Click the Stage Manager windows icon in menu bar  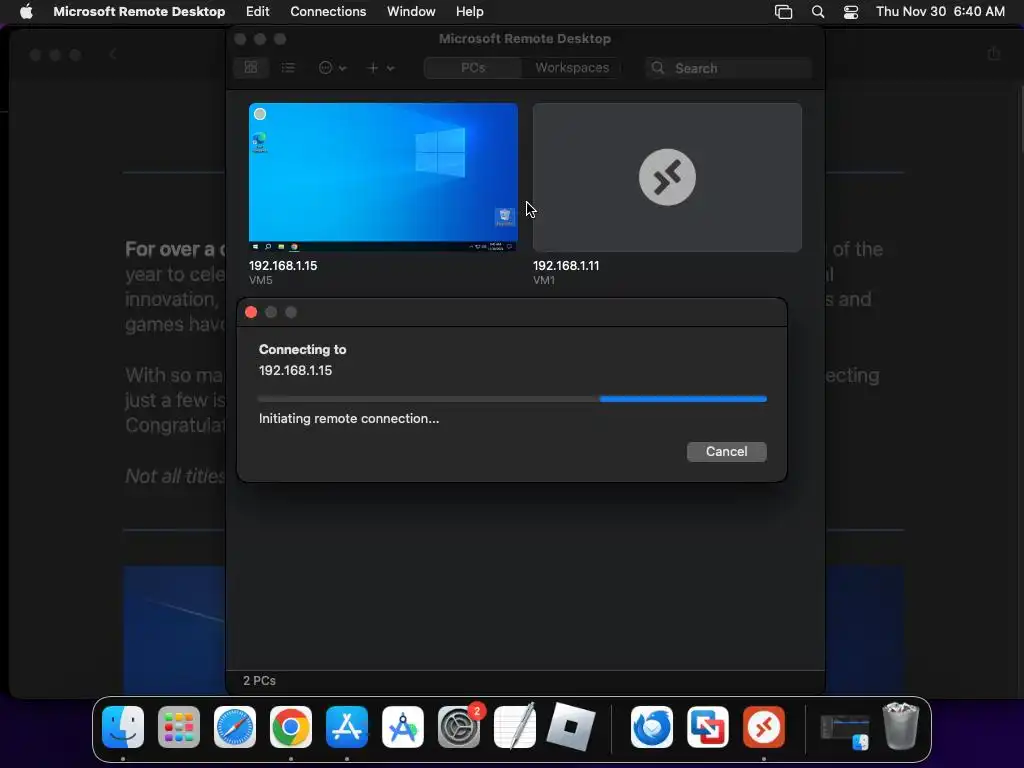point(783,12)
